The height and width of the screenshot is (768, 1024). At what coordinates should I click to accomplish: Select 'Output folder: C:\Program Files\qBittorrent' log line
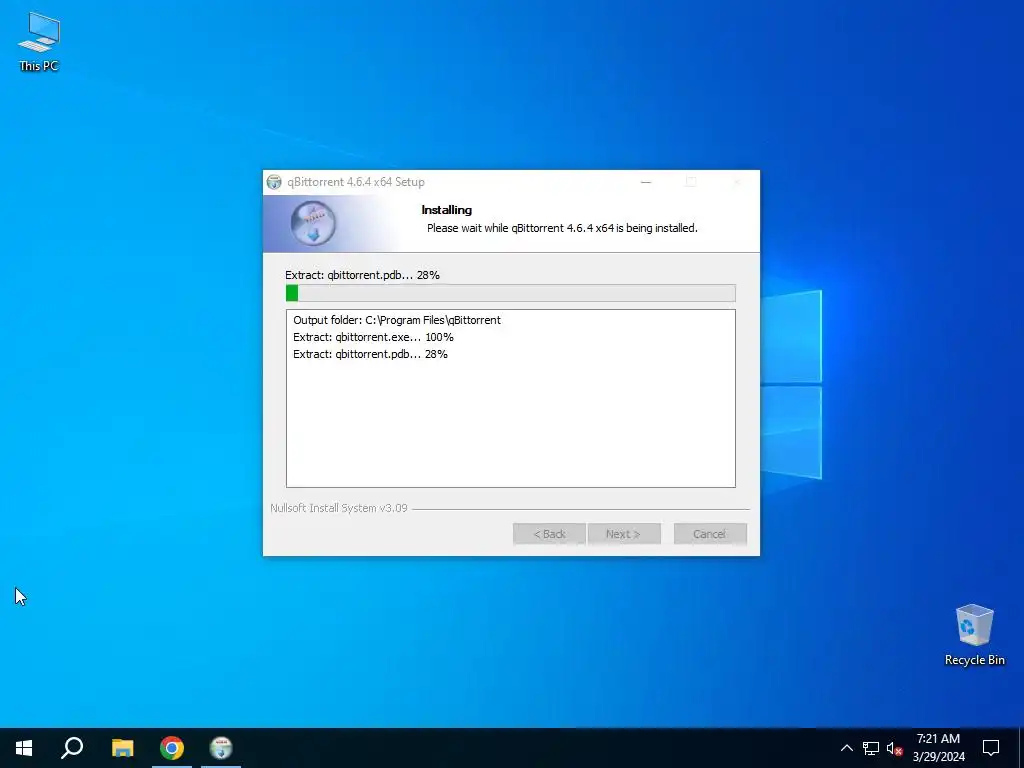(x=396, y=320)
